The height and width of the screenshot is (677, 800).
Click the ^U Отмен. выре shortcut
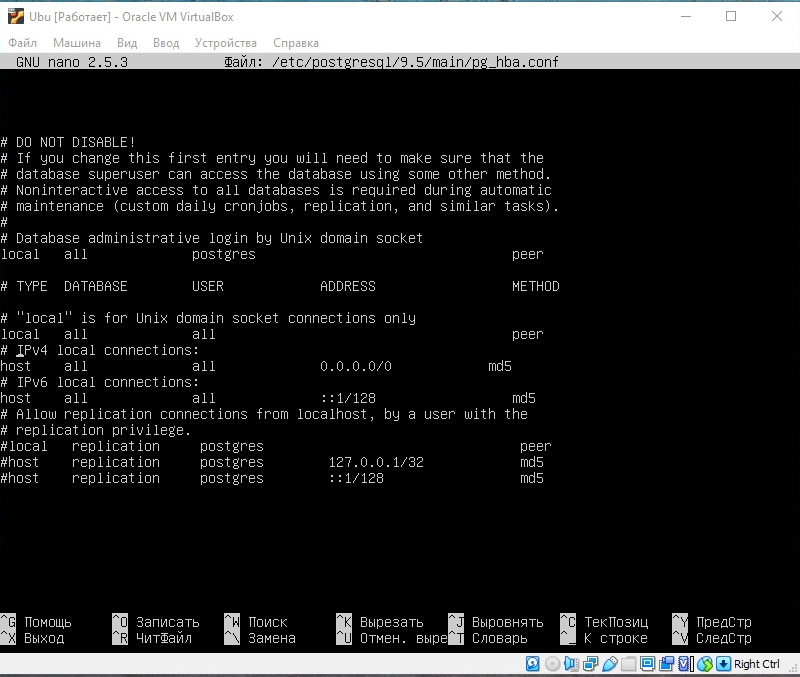tap(391, 638)
